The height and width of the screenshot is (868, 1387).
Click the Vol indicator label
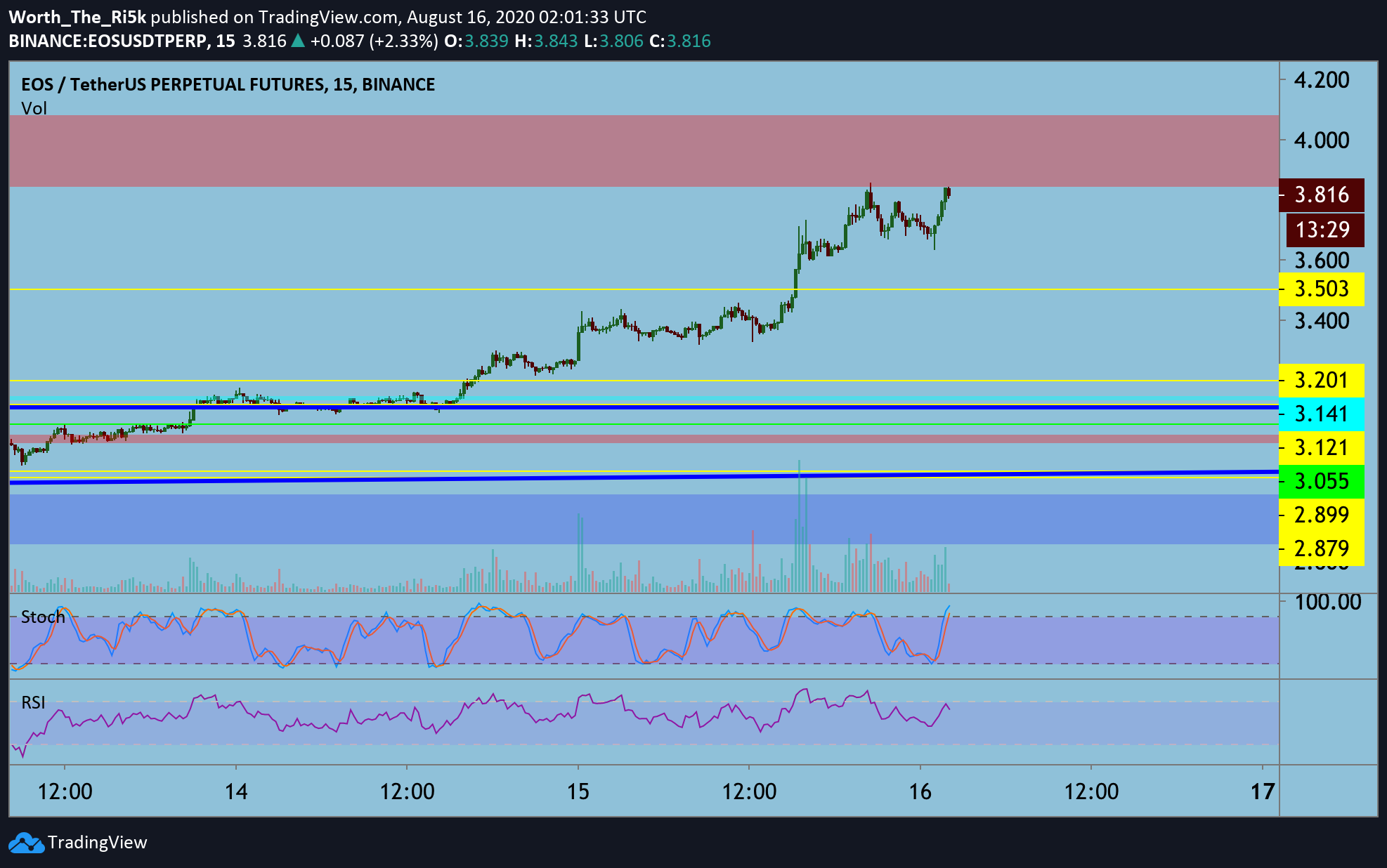tap(34, 108)
